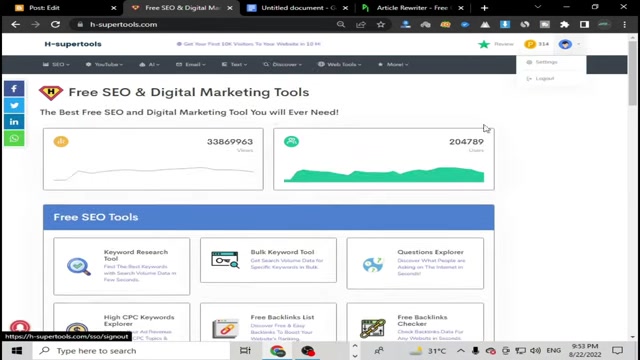Click the Free Backlinks Checker chain icon
The image size is (640, 360).
[373, 328]
